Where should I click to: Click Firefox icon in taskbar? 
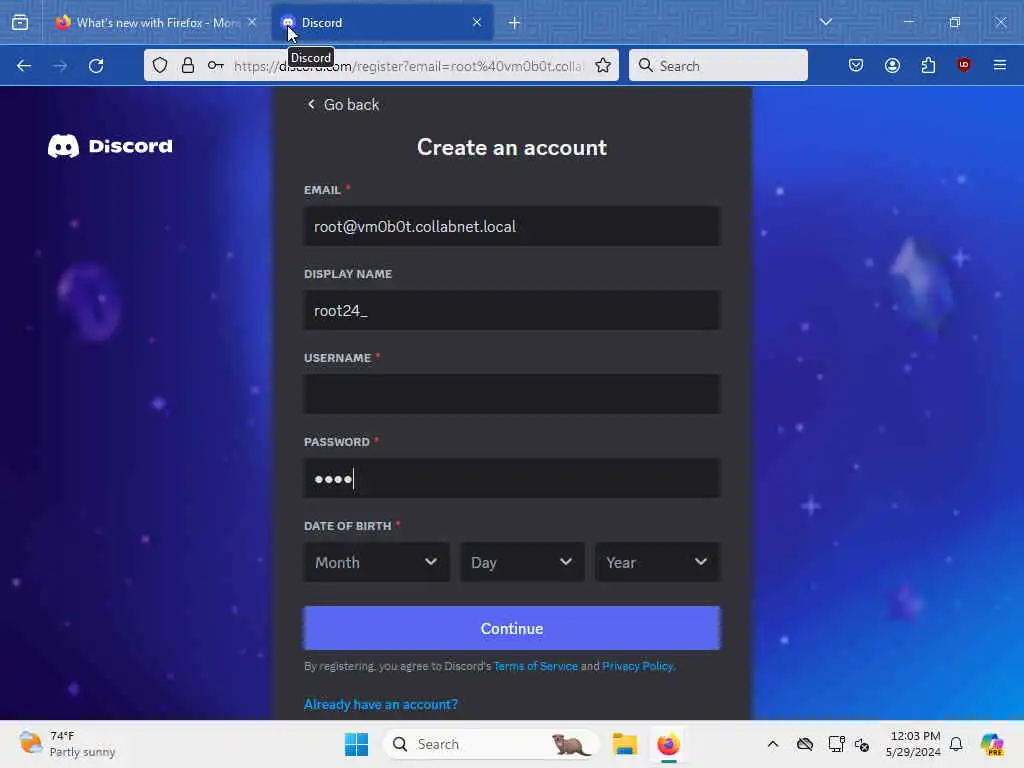[668, 744]
